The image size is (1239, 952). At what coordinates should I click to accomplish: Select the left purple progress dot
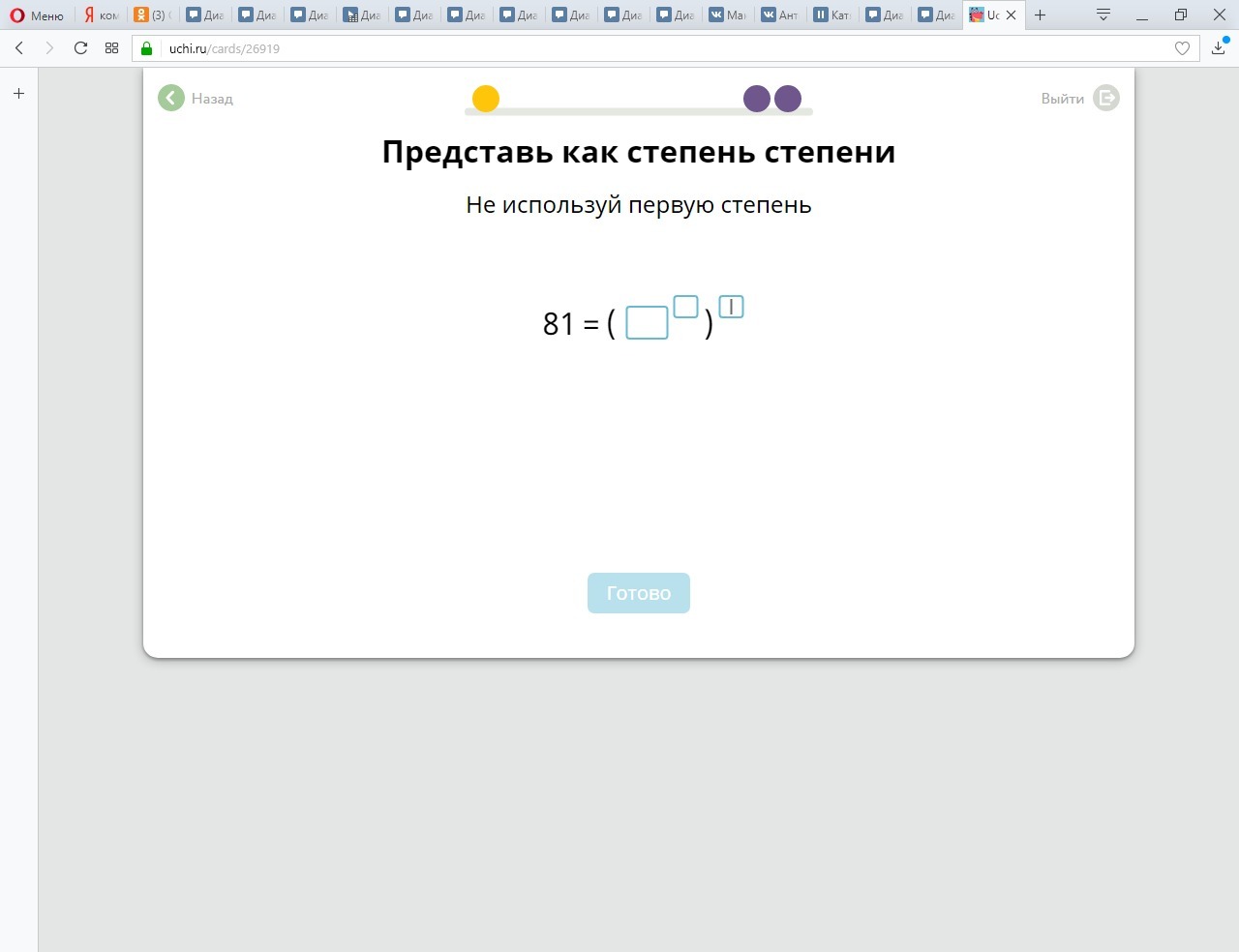pyautogui.click(x=757, y=99)
